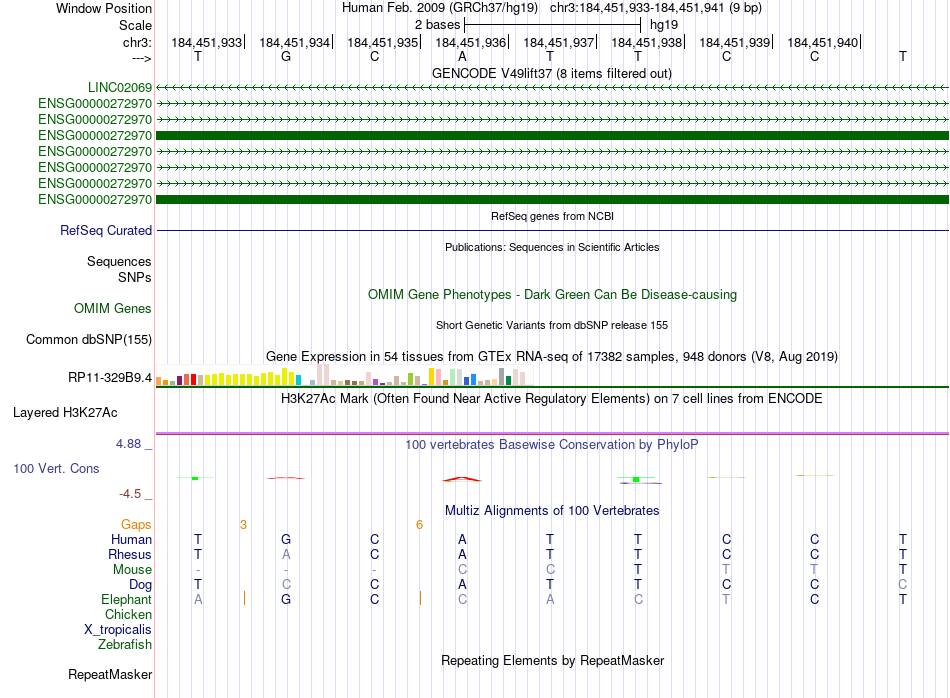Image resolution: width=950 pixels, height=698 pixels.
Task: Open RefSeq Curated track settings label
Action: pos(105,230)
